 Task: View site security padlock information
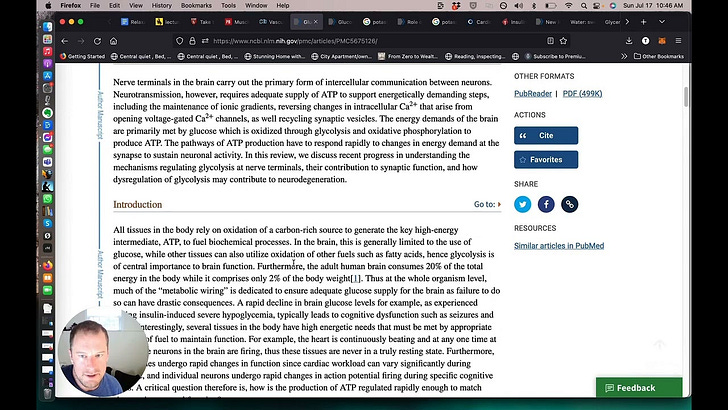[192, 41]
